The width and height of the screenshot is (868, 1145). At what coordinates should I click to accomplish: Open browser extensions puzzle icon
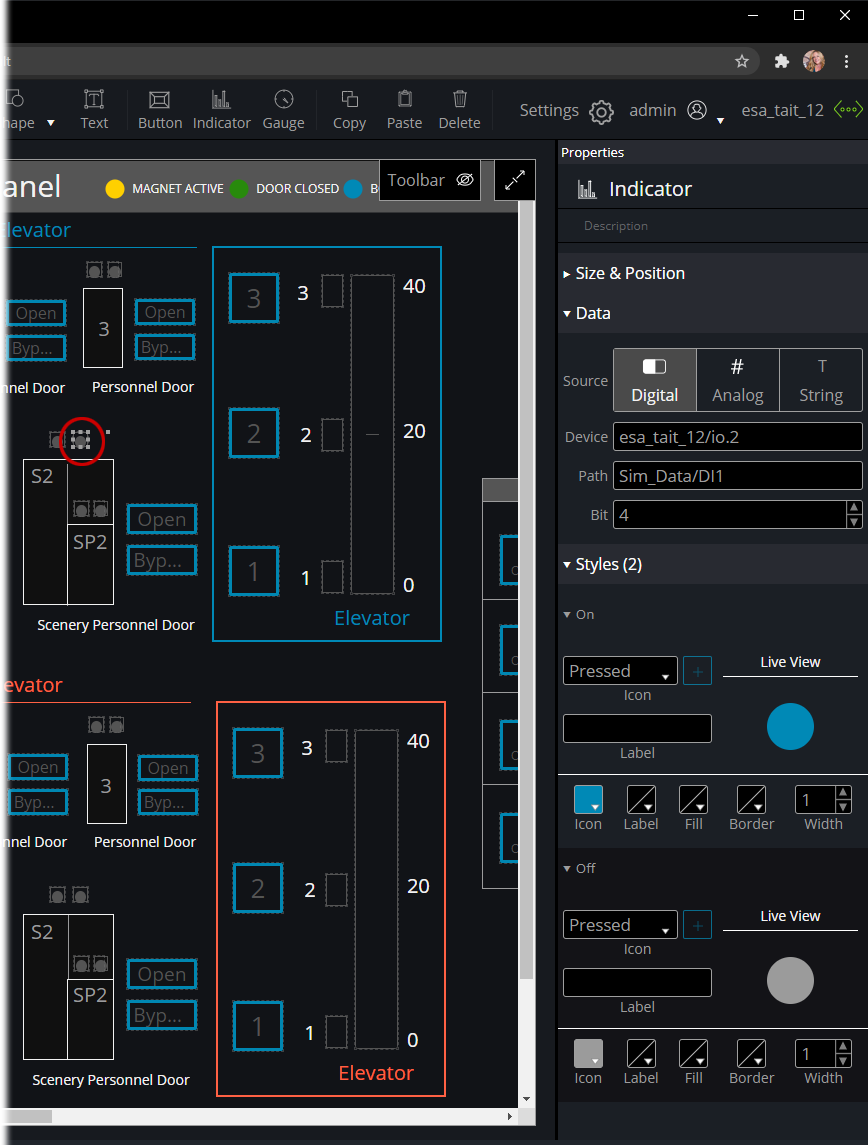782,61
